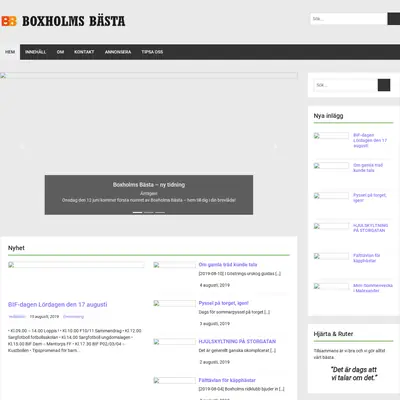Click the date 3 augusti, 2019
Image resolution: width=400 pixels, height=400 pixels.
tap(215, 324)
